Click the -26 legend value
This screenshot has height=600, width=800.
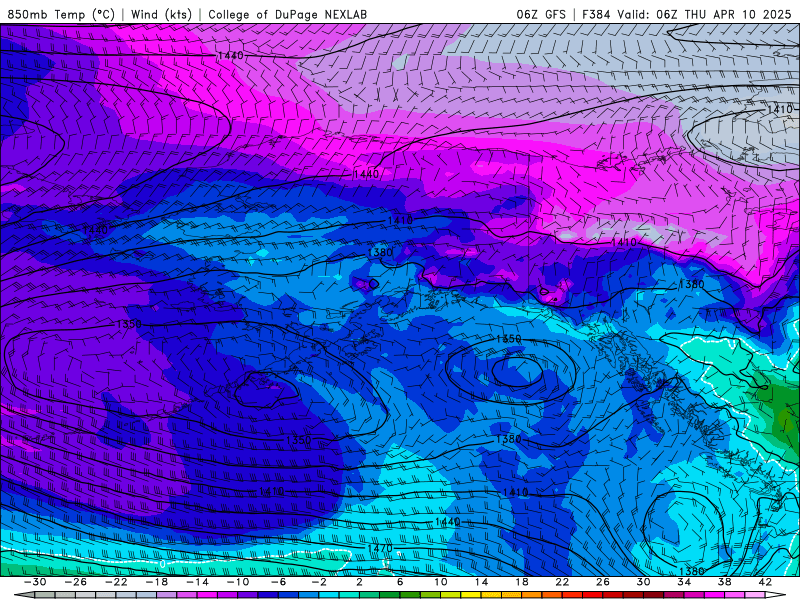point(76,582)
